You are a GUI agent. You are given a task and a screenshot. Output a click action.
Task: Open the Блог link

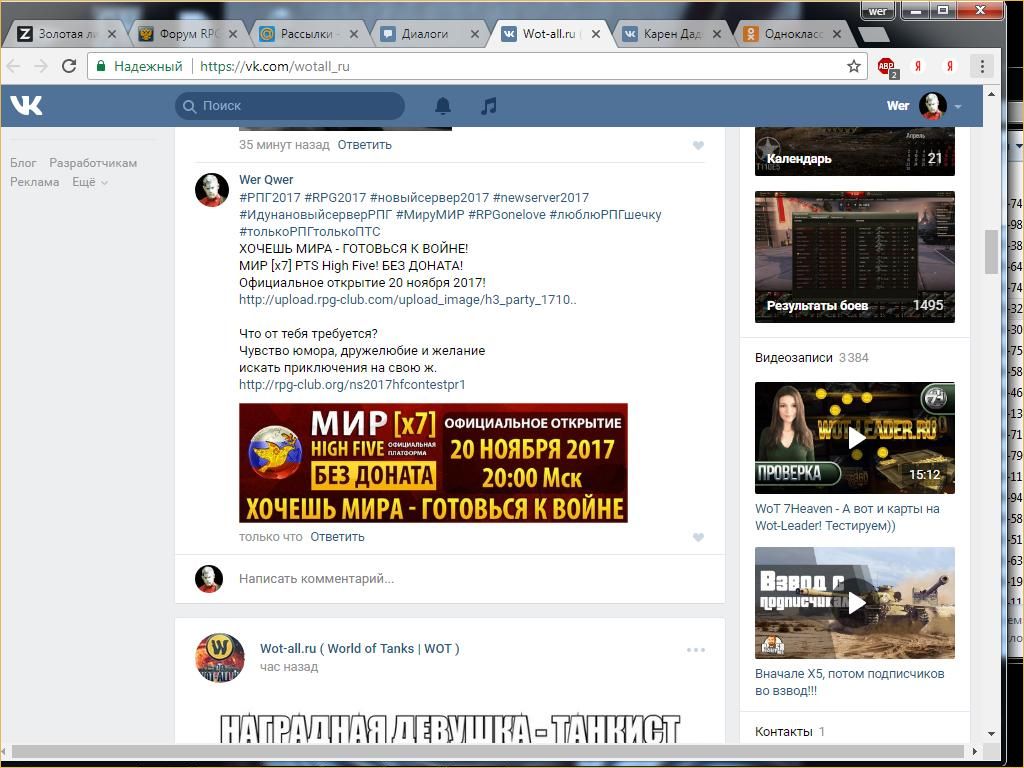(x=23, y=163)
